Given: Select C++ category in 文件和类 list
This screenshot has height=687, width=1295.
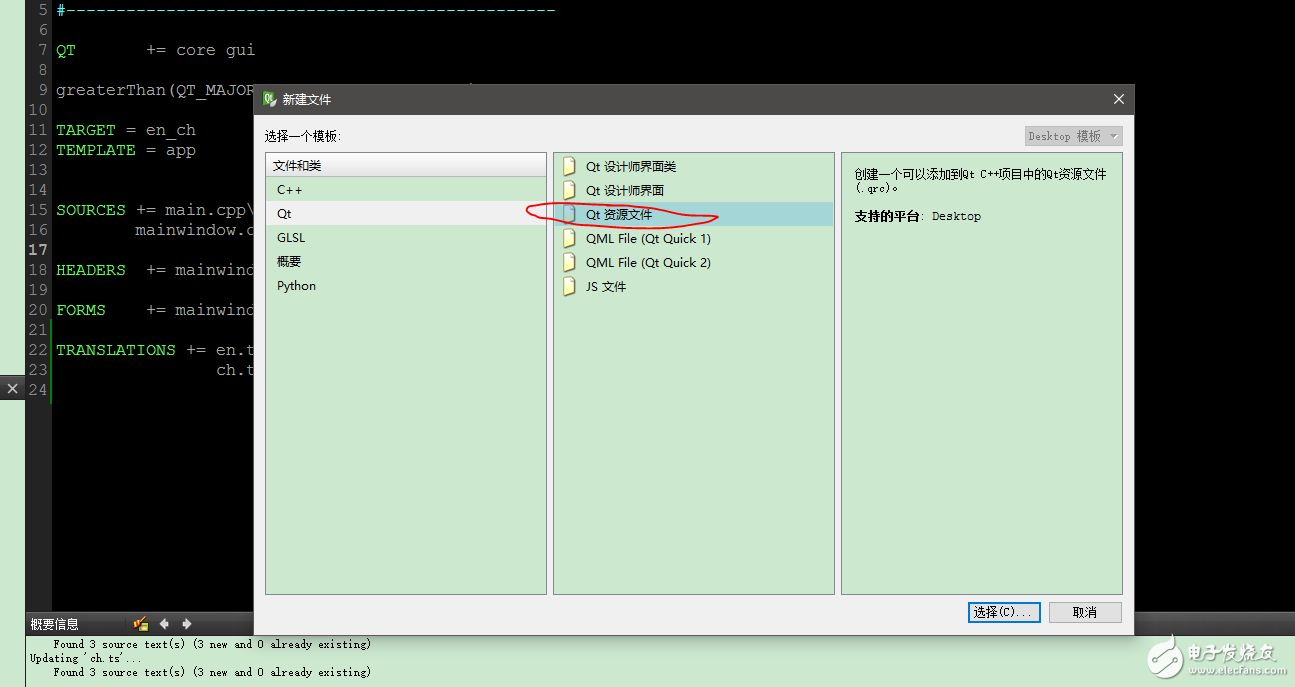Looking at the screenshot, I should (x=406, y=190).
